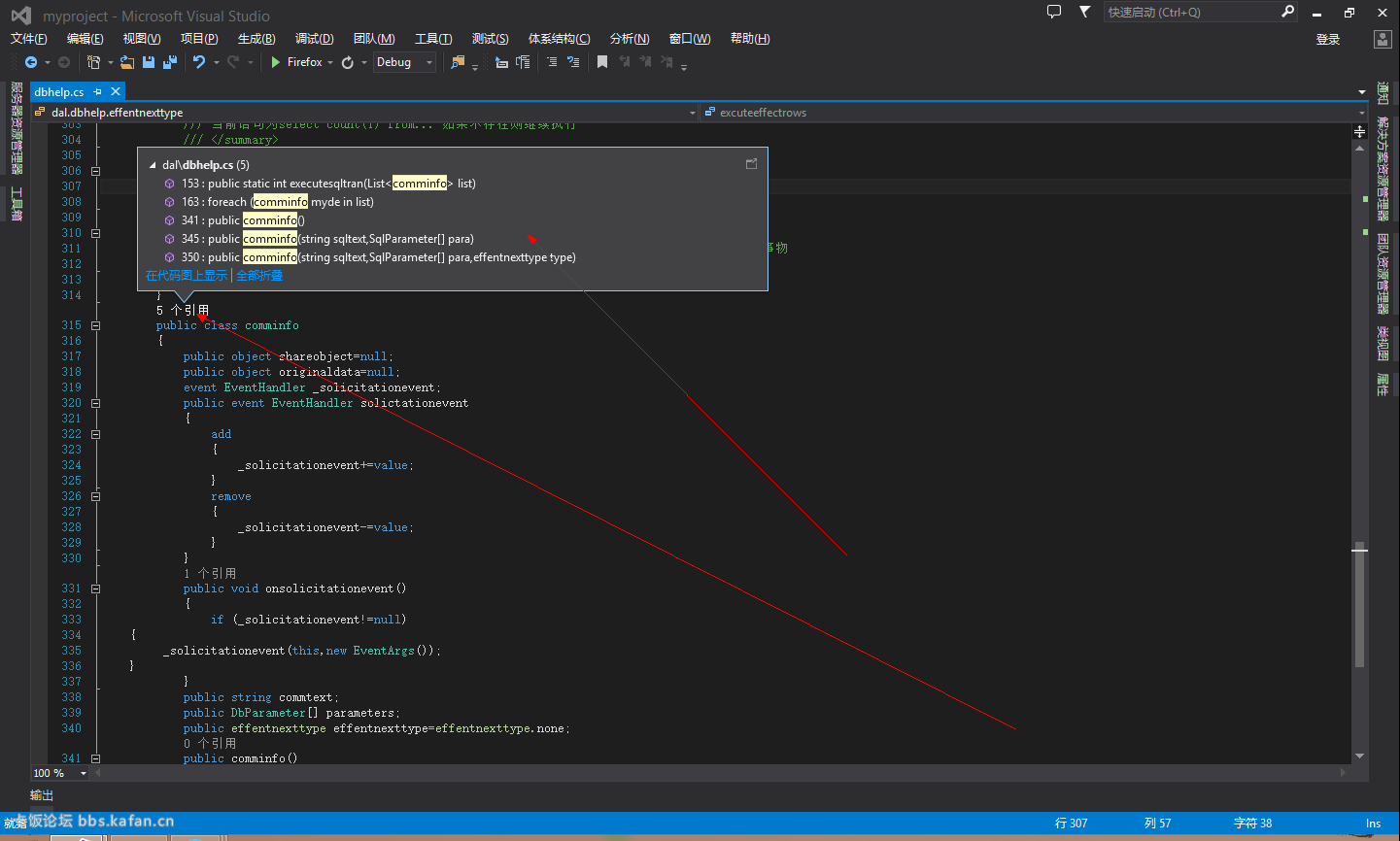Open Find in Files toolbar icon
The width and height of the screenshot is (1400, 841).
(458, 62)
